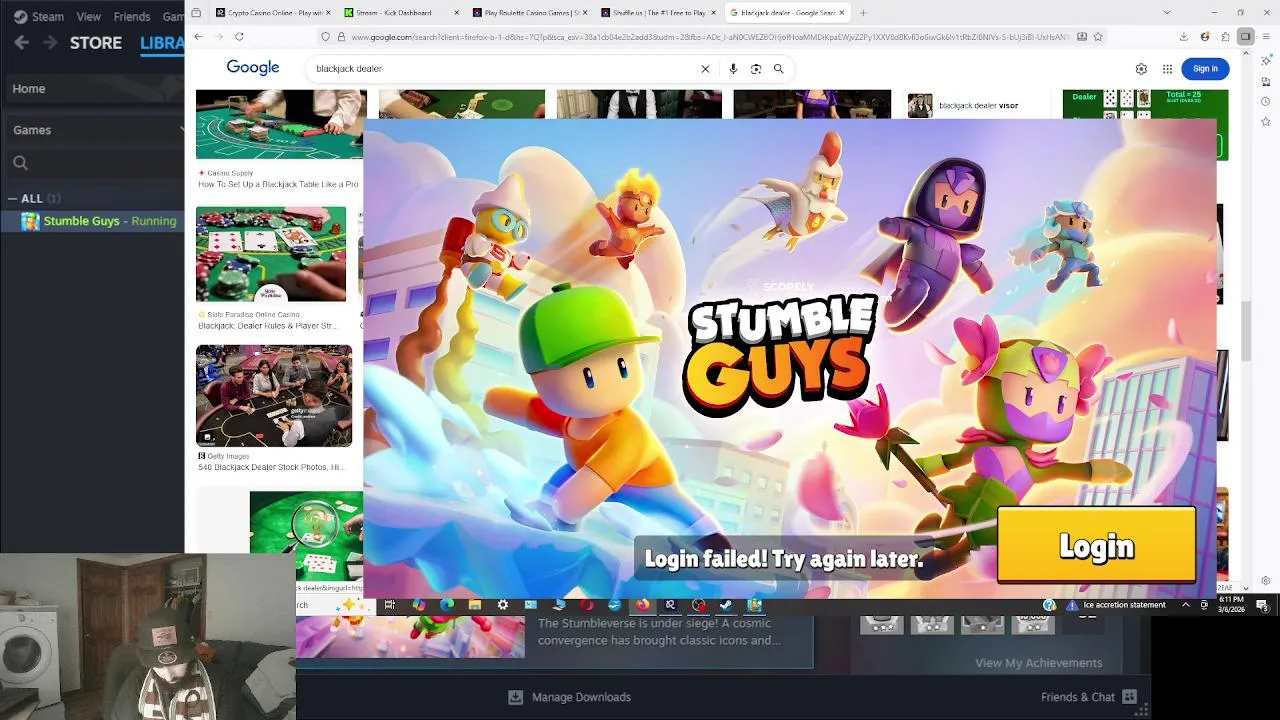1280x720 pixels.
Task: Open Friends & Chat in Steam
Action: click(1089, 697)
